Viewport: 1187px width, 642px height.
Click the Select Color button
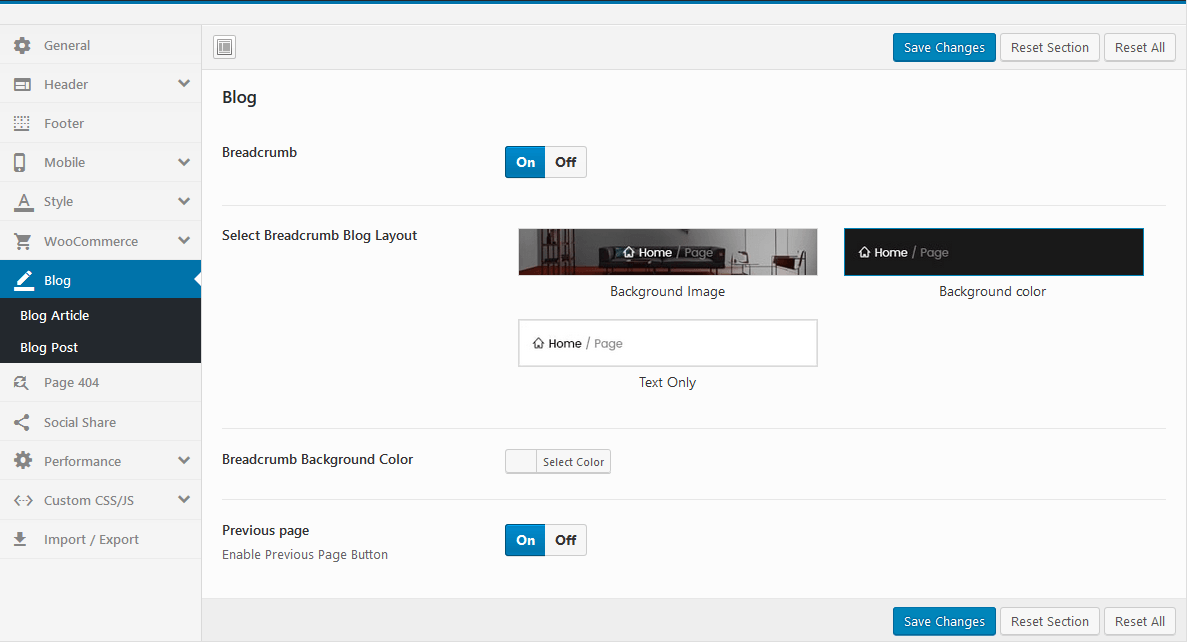click(573, 461)
